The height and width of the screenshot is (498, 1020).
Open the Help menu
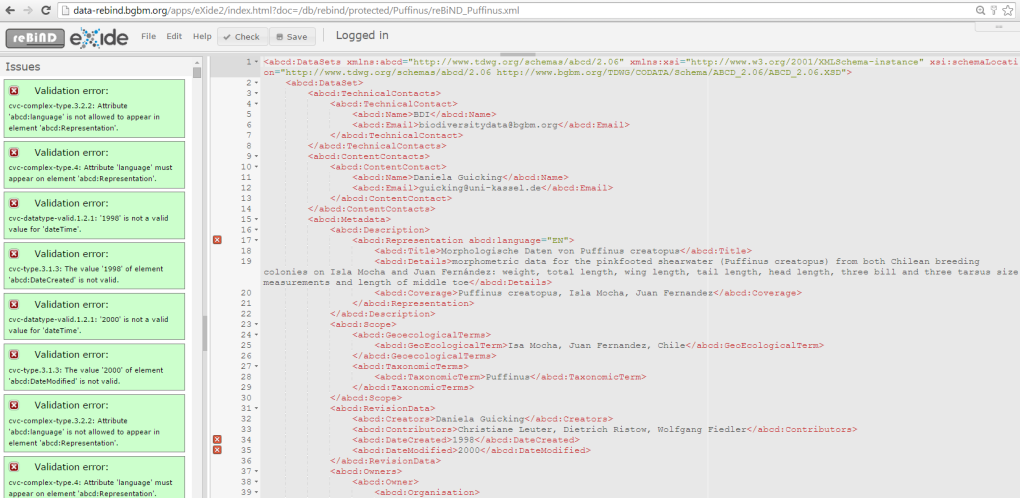point(202,36)
